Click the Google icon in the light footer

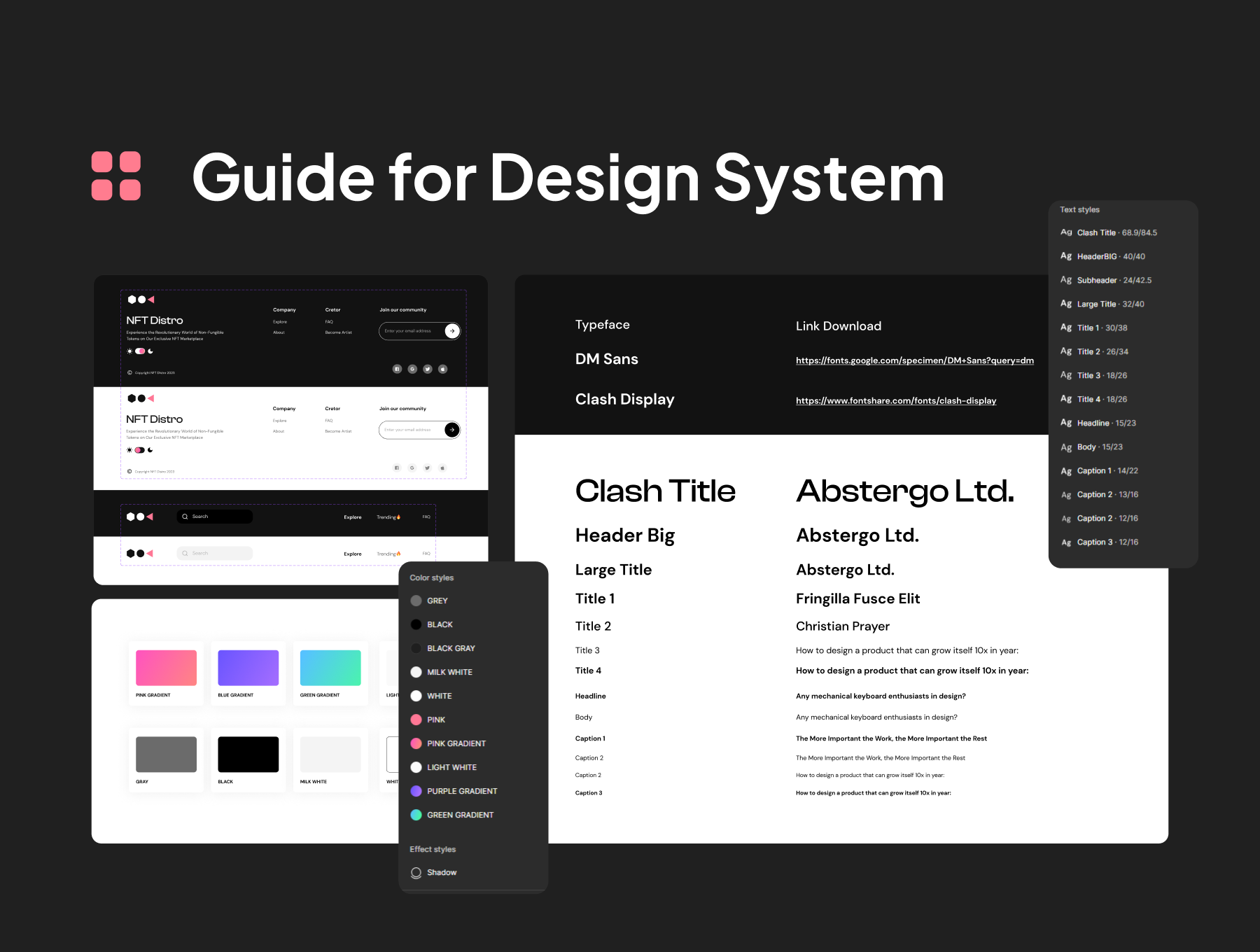click(x=412, y=468)
